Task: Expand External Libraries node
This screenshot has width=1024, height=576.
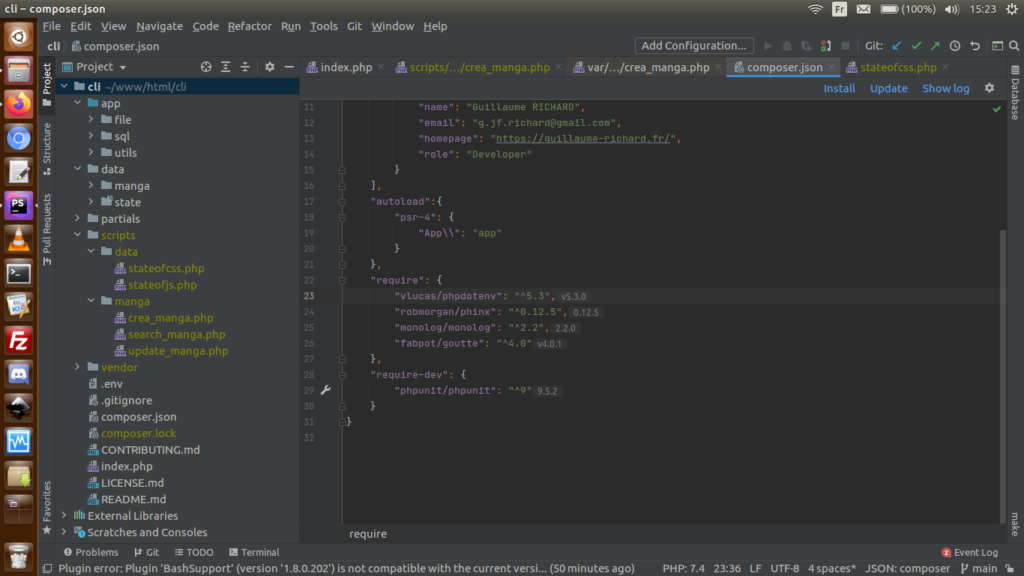Action: pyautogui.click(x=64, y=516)
